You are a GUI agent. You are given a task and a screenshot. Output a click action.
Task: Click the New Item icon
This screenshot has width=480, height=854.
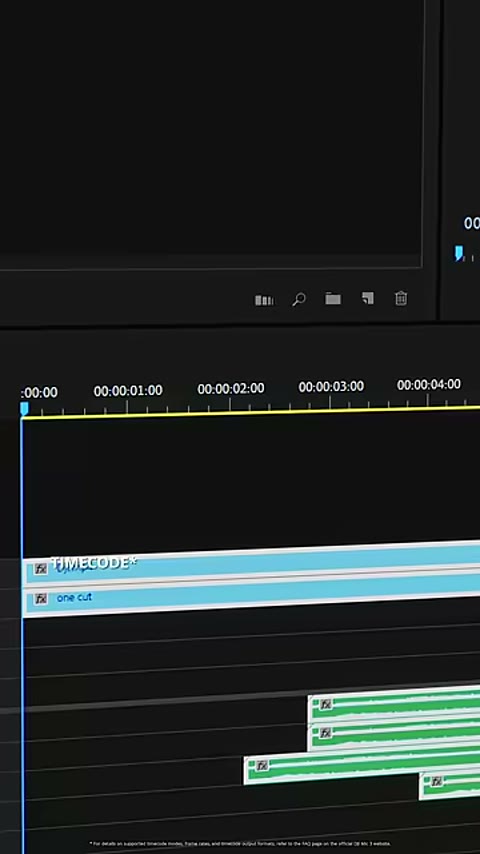point(368,298)
